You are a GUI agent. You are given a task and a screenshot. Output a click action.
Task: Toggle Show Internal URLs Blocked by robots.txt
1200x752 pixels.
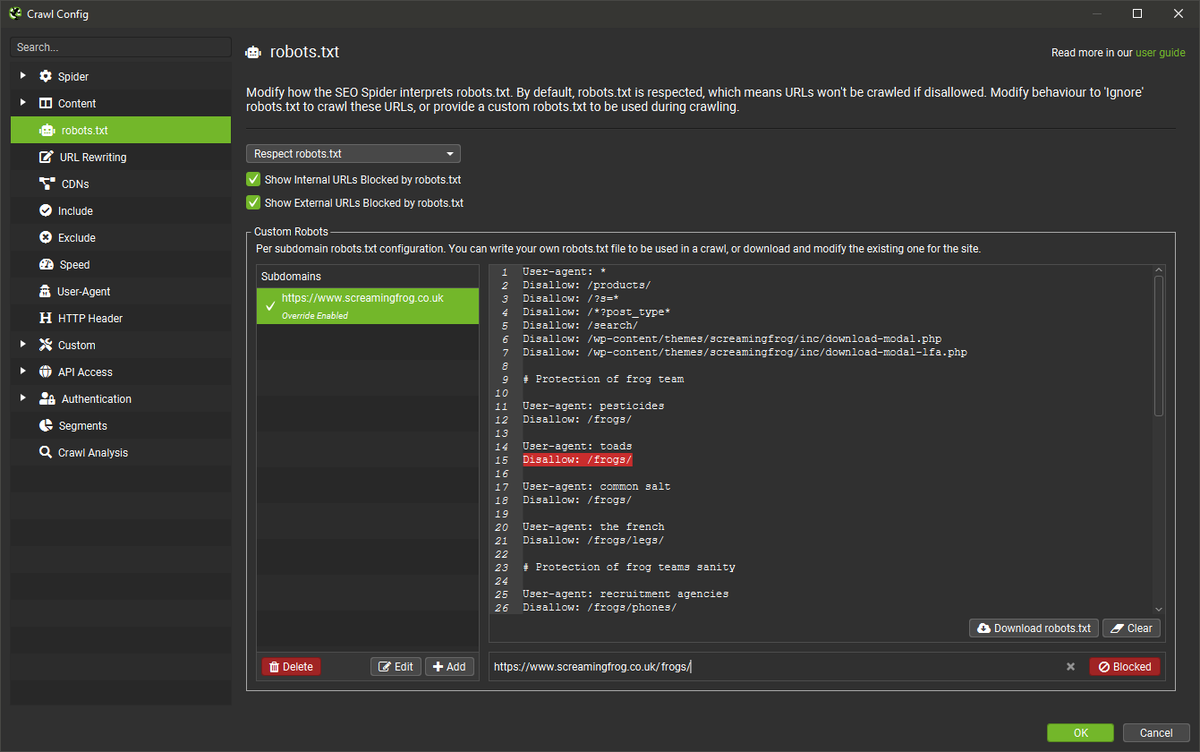click(253, 180)
